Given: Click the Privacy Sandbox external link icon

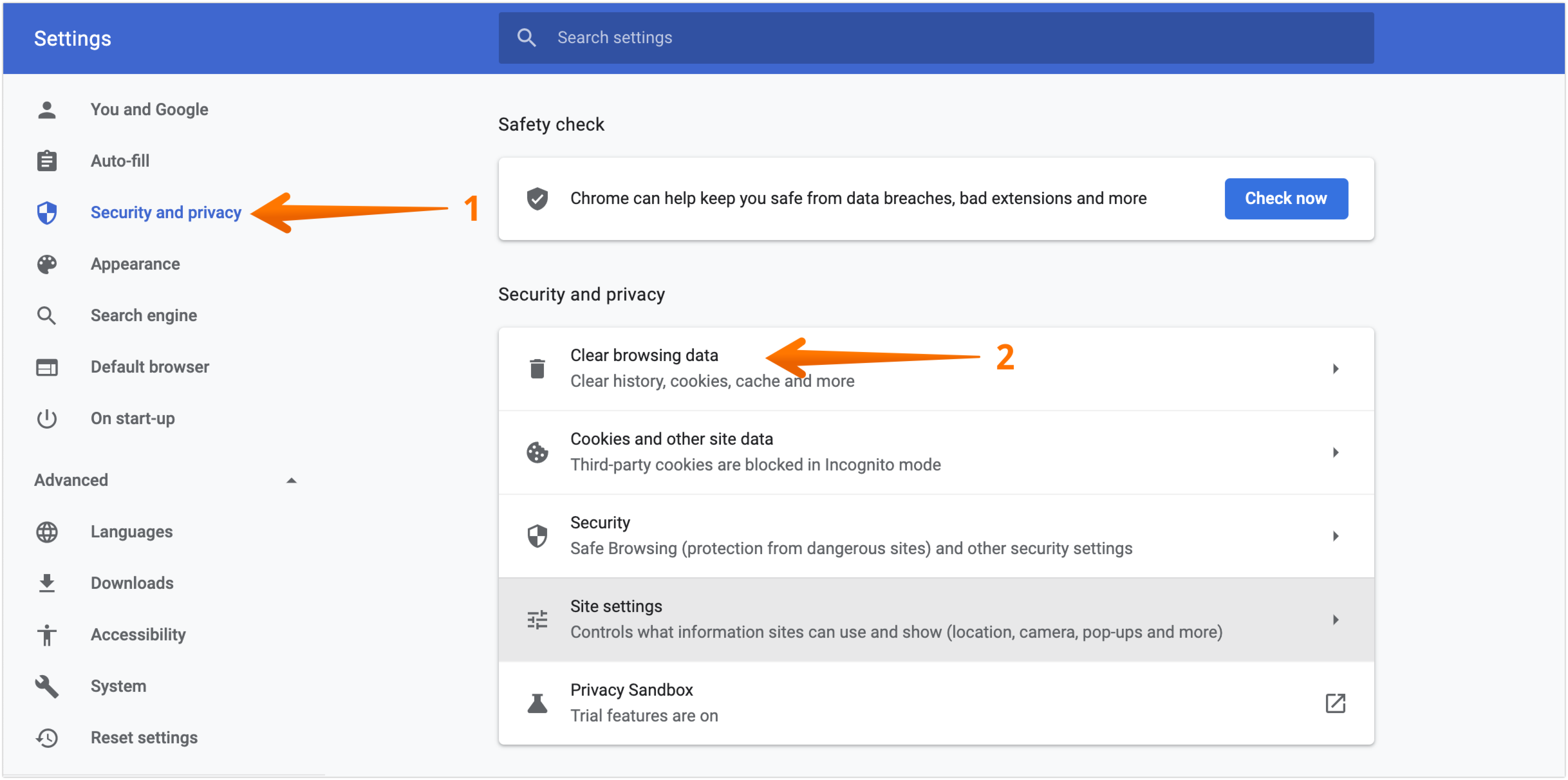Looking at the screenshot, I should (x=1336, y=703).
